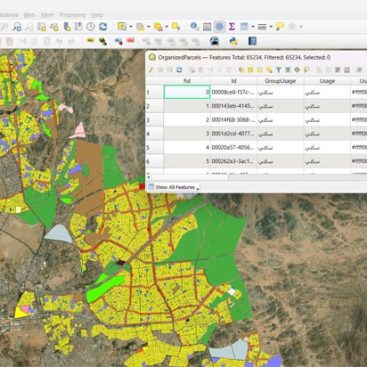Open the Mesh menu
Screen dimensions: 367x367
[47, 15]
